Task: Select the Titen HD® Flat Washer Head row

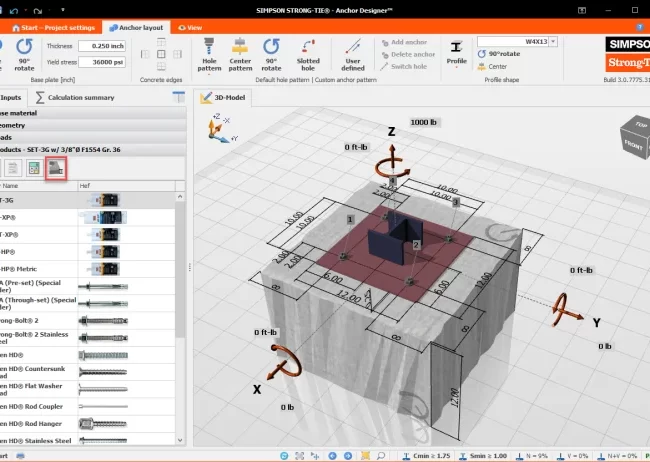Action: (x=87, y=389)
